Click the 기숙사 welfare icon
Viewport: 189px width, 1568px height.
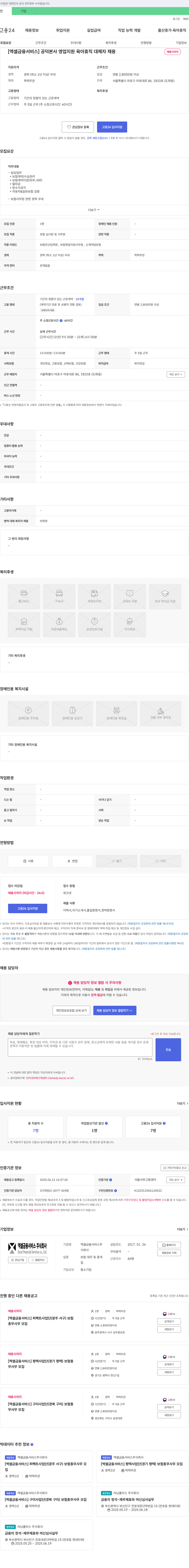coord(59,597)
